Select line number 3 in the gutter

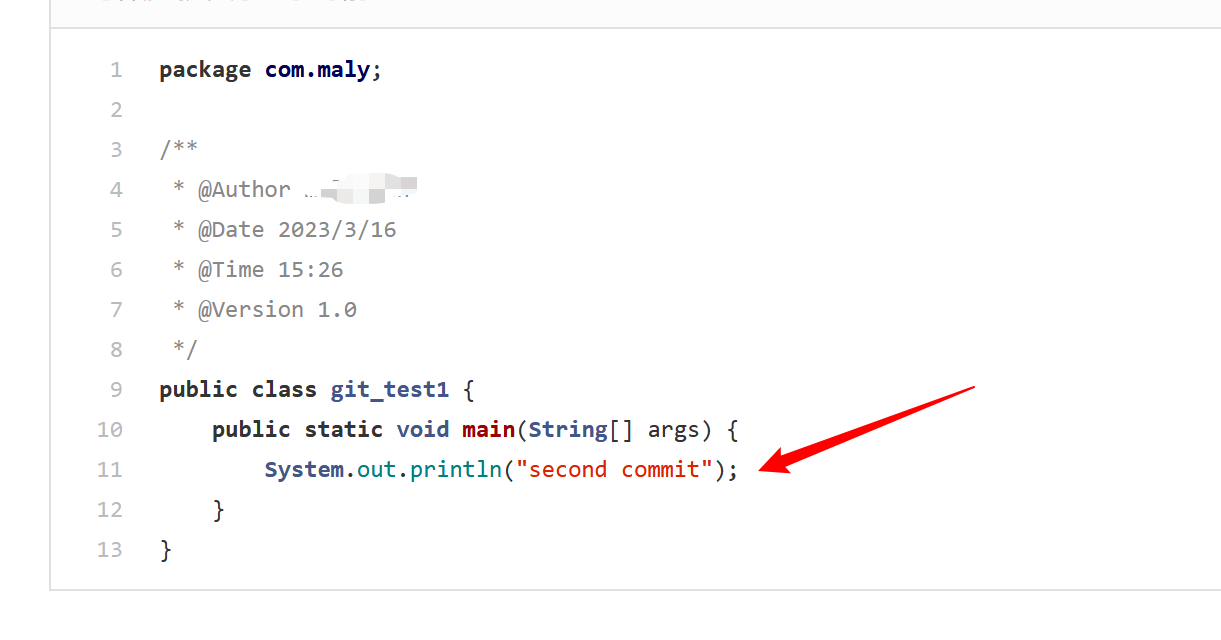click(116, 150)
